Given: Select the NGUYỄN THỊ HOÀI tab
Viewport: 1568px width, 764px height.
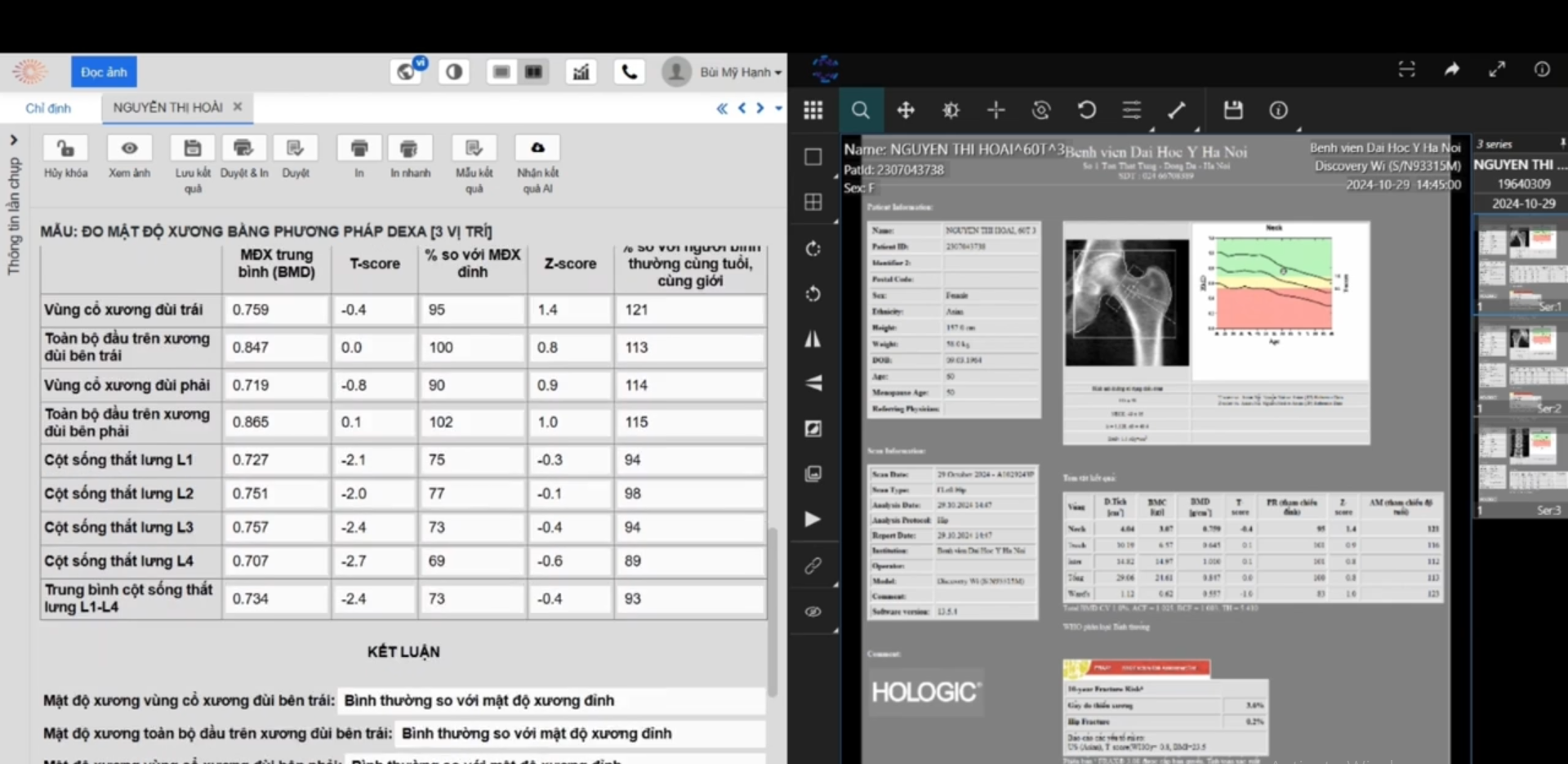Looking at the screenshot, I should click(167, 108).
